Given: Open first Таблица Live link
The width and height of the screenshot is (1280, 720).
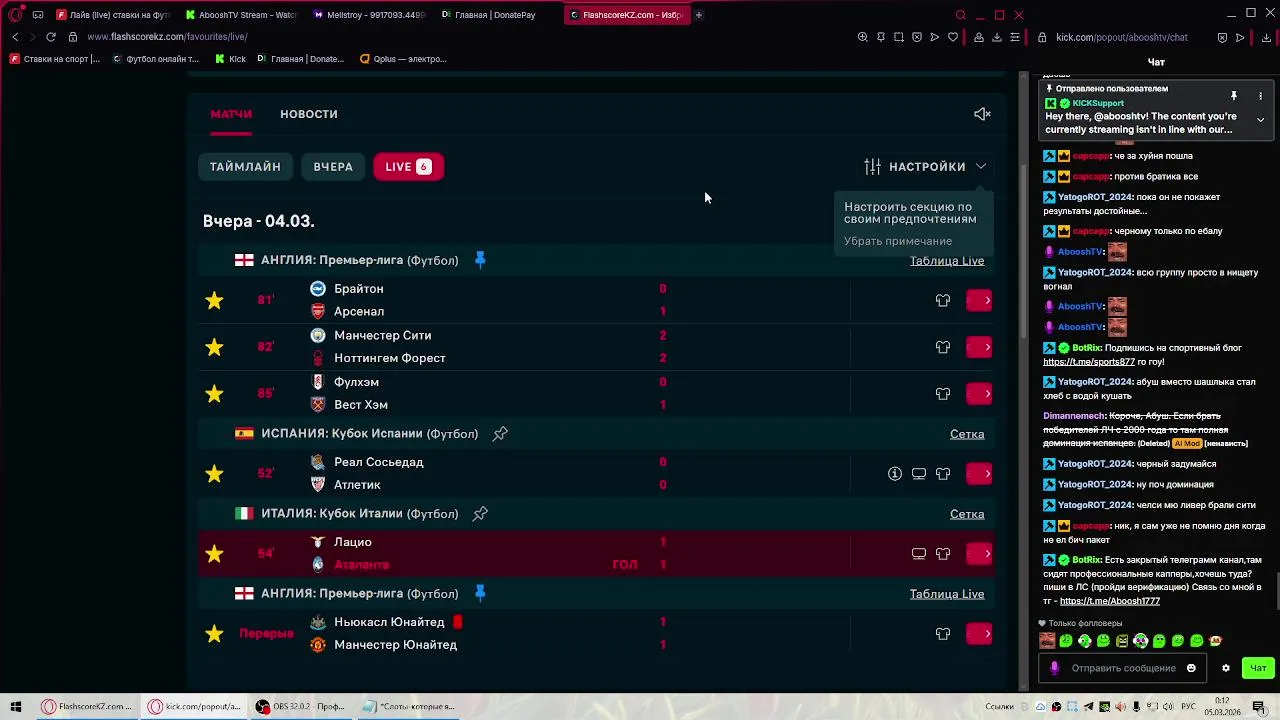Looking at the screenshot, I should [947, 261].
